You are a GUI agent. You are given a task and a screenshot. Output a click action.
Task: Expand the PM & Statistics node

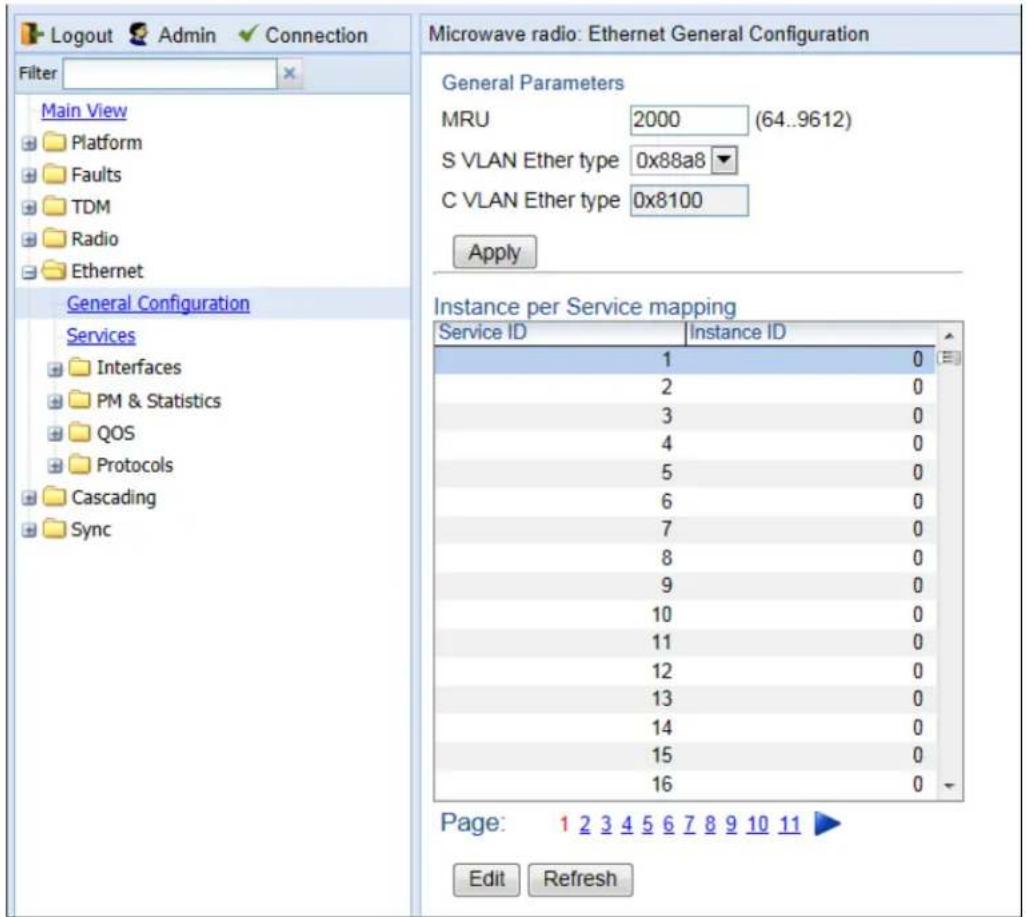55,401
